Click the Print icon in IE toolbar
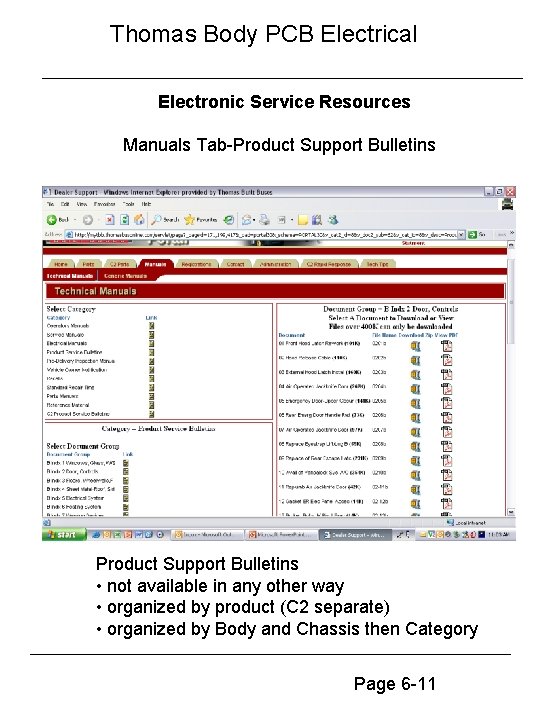The image size is (540, 720). click(x=264, y=220)
